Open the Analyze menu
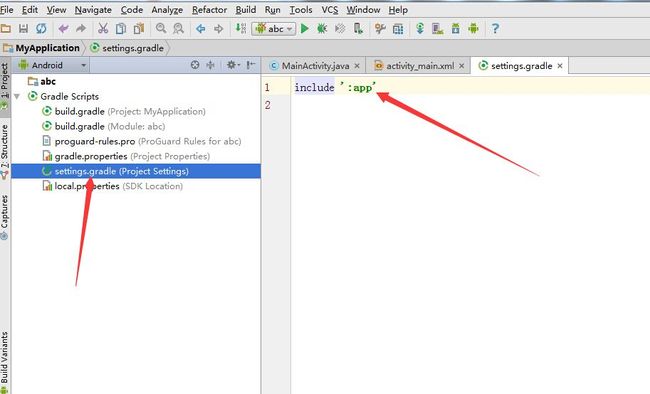650x394 pixels. (167, 10)
